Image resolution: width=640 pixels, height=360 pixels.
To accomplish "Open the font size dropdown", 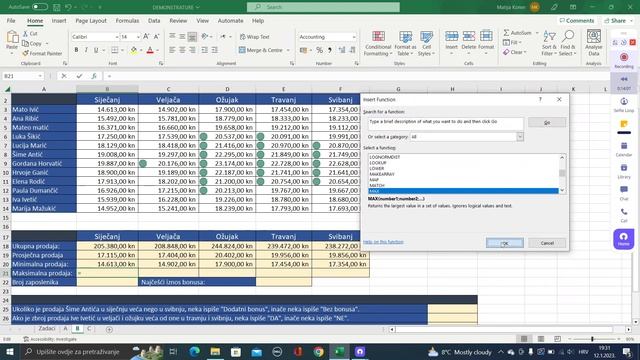I will [138, 37].
